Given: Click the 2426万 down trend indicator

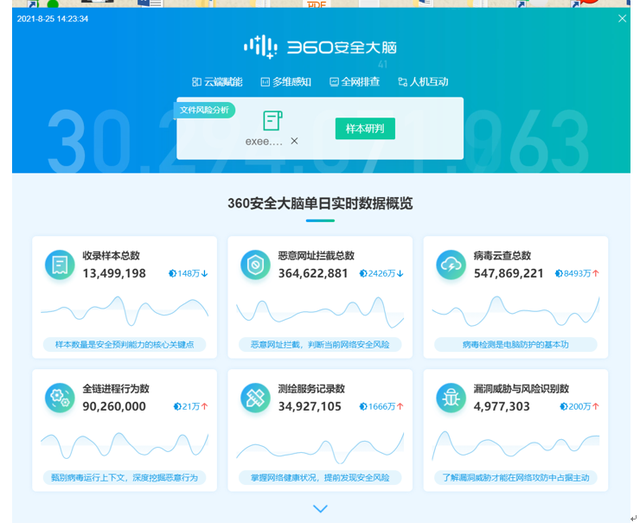Looking at the screenshot, I should click(382, 273).
